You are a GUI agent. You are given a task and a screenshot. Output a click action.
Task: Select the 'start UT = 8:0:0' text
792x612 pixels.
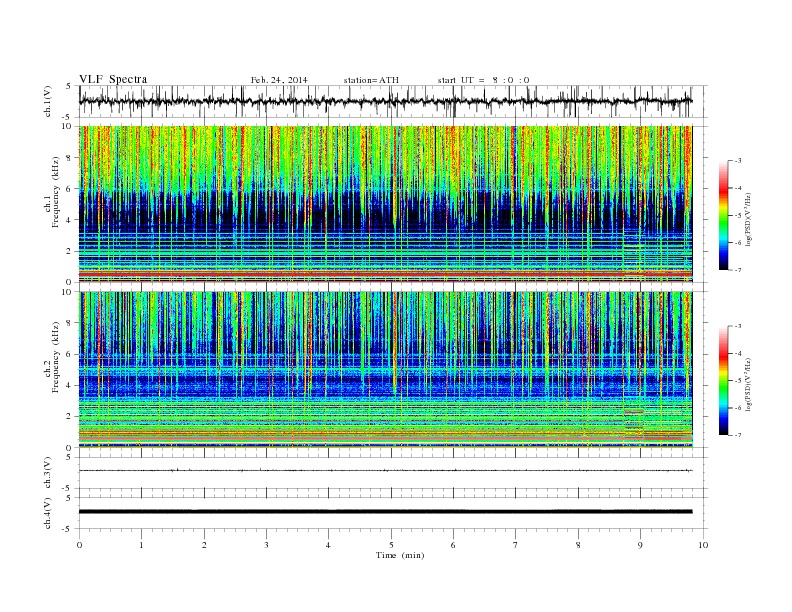click(x=483, y=80)
